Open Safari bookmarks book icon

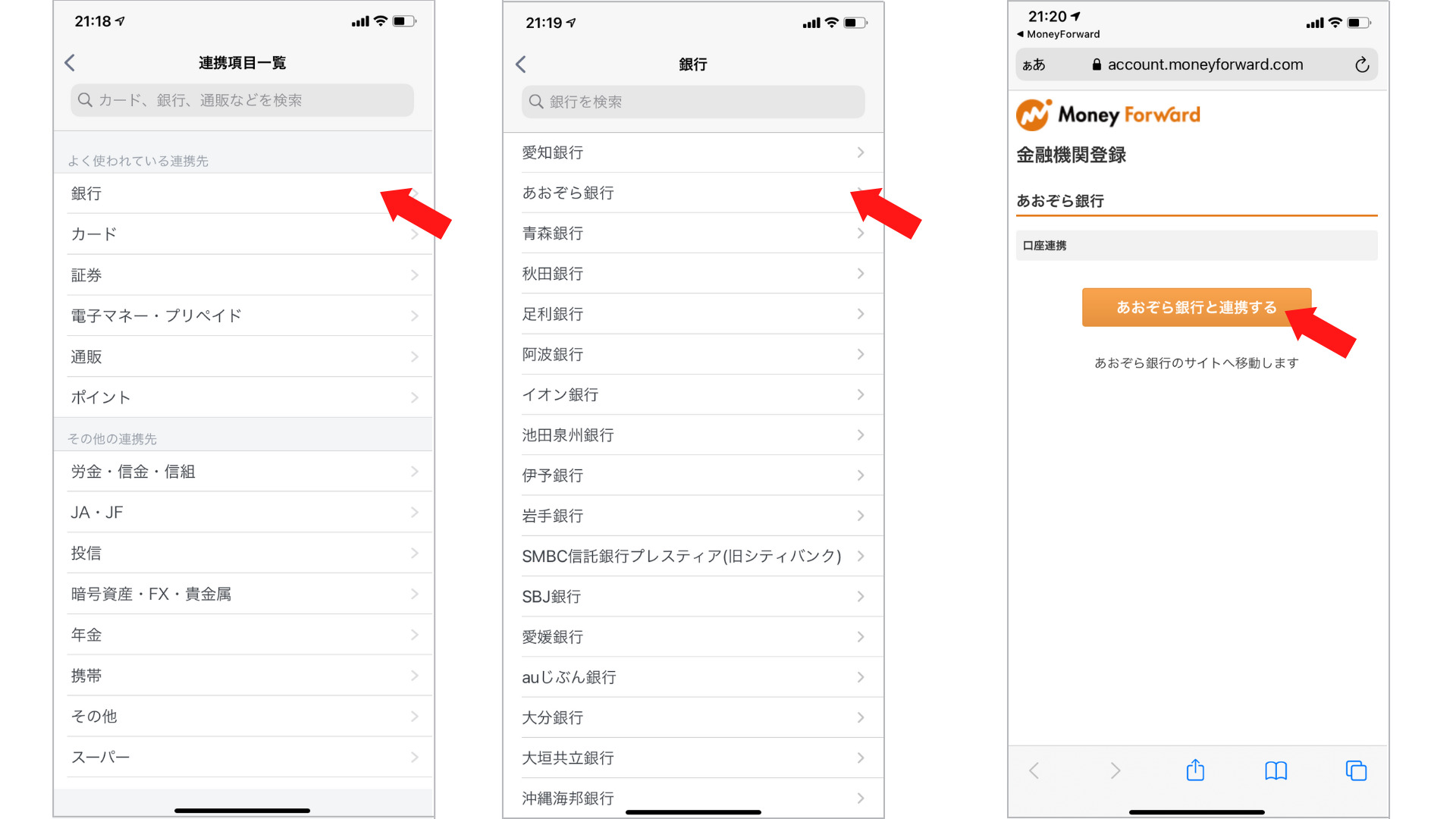point(1276,771)
